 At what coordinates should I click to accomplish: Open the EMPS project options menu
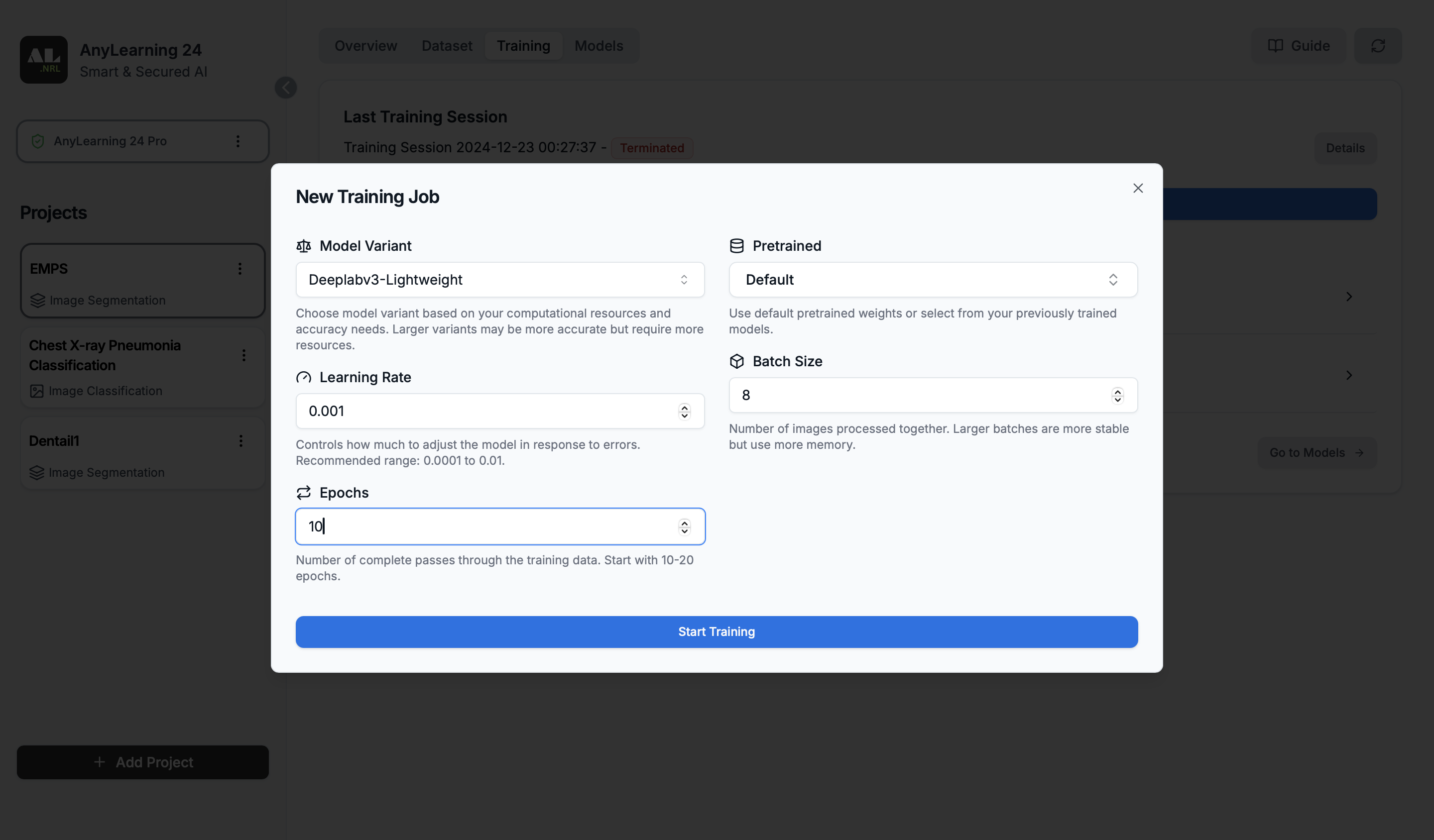(239, 268)
